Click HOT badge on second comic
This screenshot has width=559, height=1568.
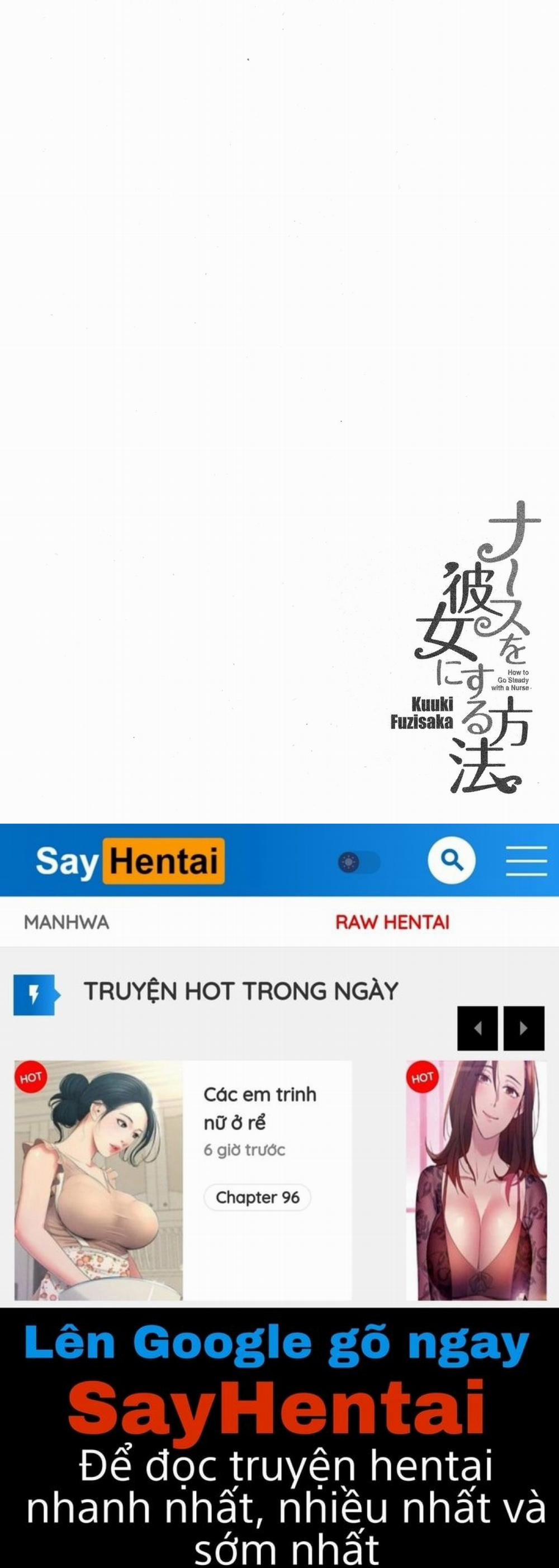422,1078
